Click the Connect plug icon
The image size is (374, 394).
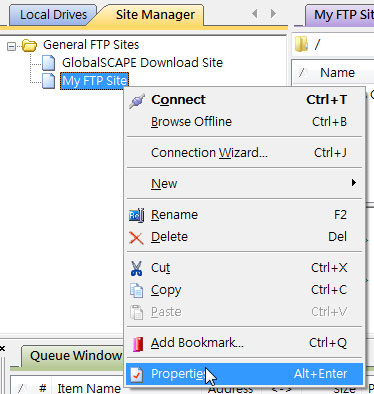click(137, 101)
